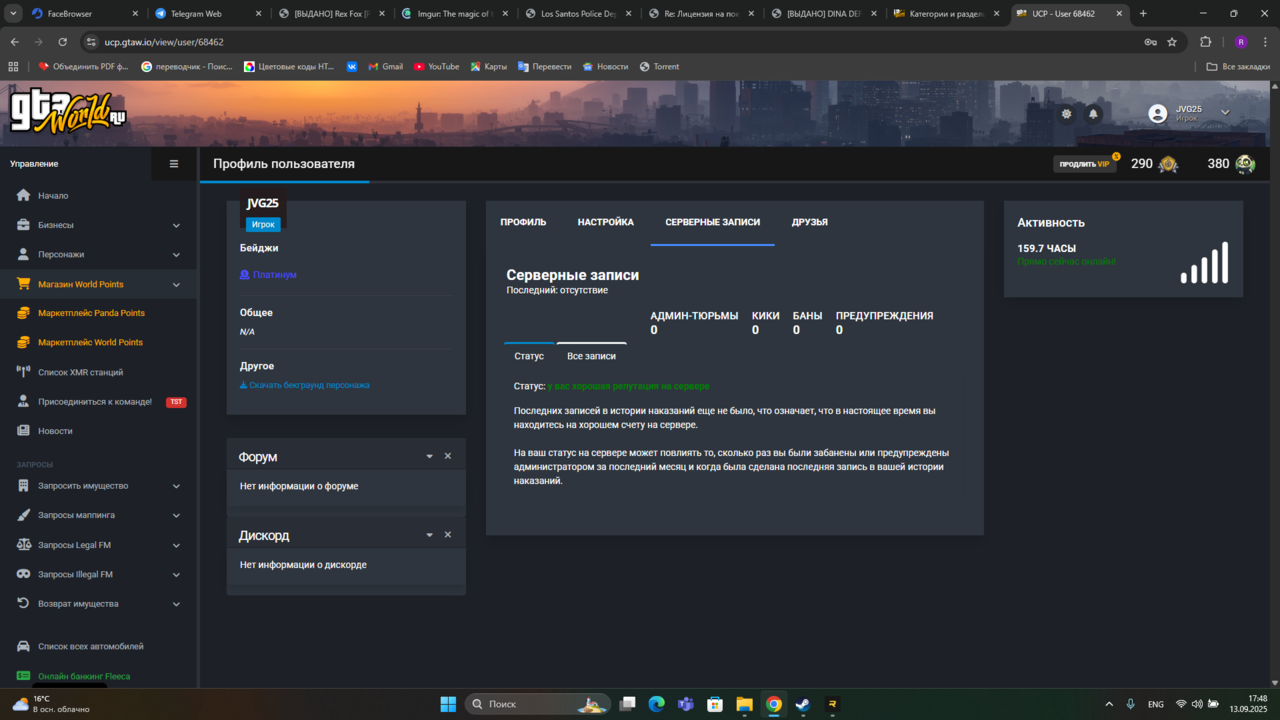Click the browser bookmark star icon

pos(1172,42)
